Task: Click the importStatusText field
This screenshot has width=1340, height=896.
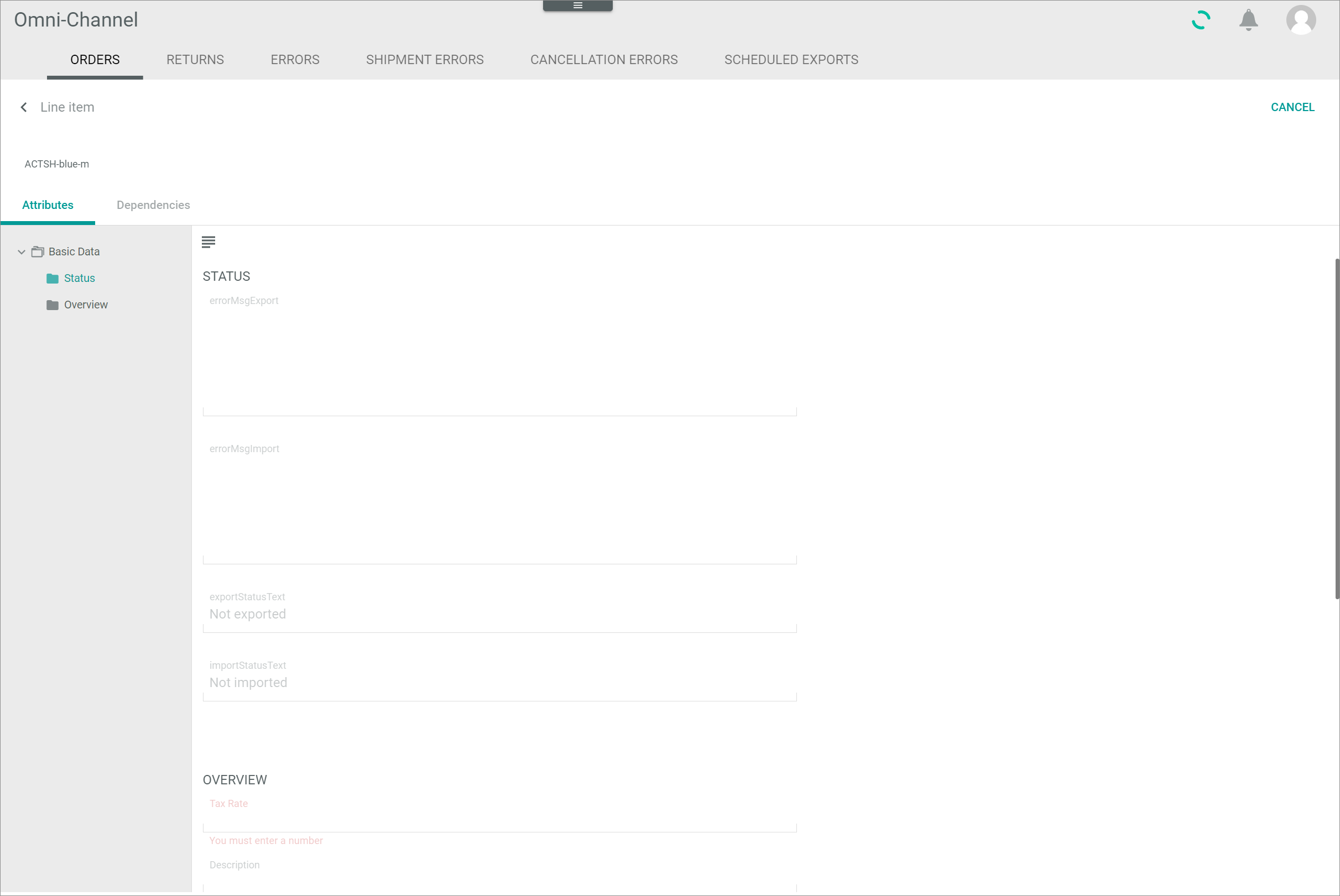Action: pyautogui.click(x=499, y=679)
